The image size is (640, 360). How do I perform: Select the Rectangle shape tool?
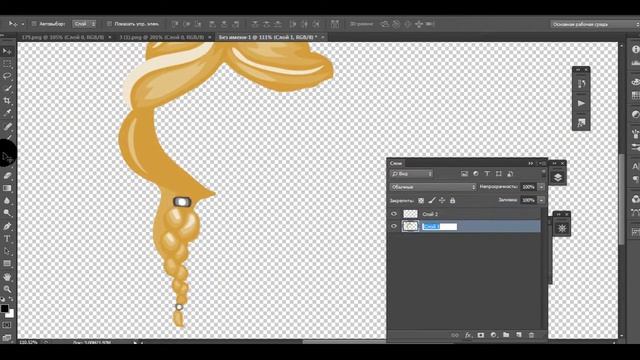coord(7,263)
